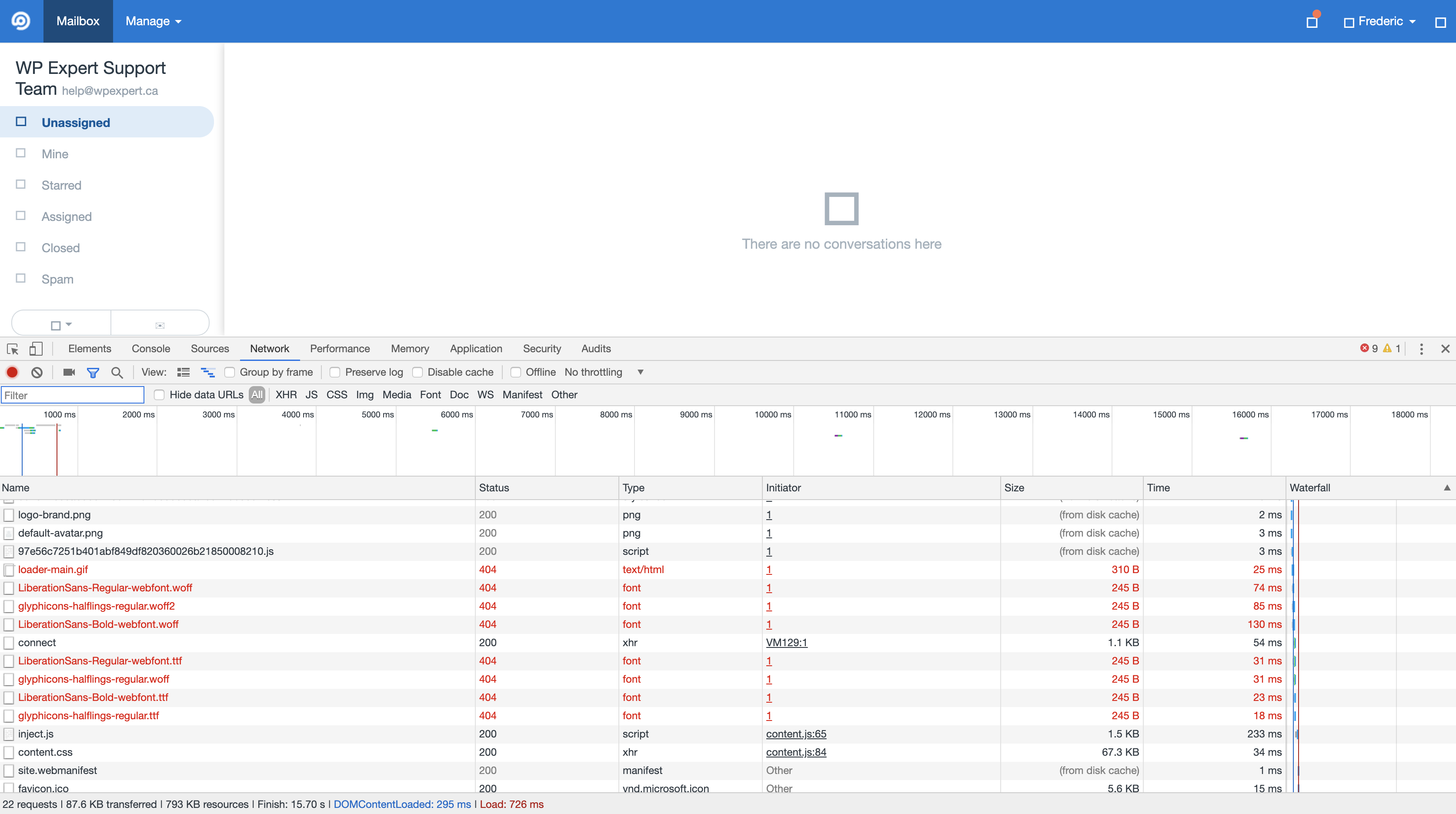Screen dimensions: 1456x814
Task: Toggle the device toolbar icon
Action: coord(36,349)
